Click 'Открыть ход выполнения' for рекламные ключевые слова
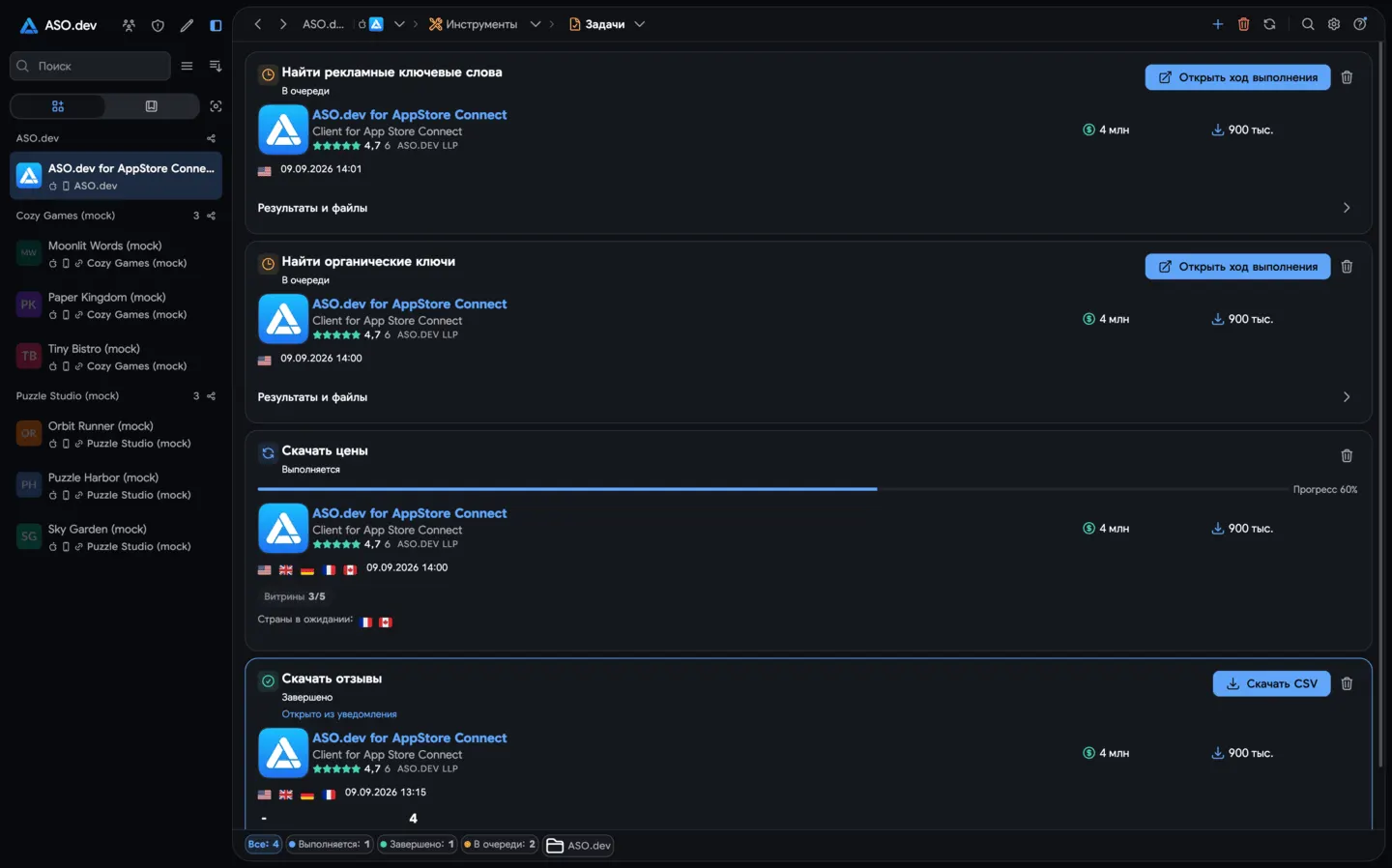Image resolution: width=1392 pixels, height=868 pixels. (x=1237, y=77)
